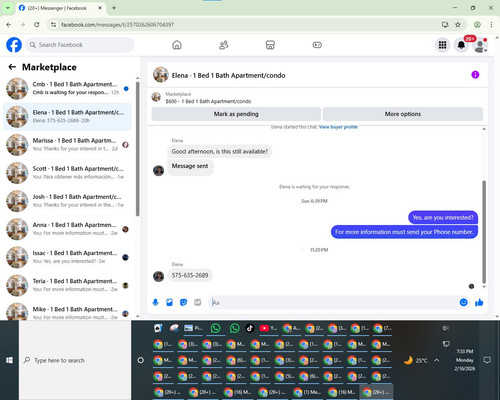Screen dimensions: 500x400
Task: Click the Chrome address bar URL
Action: (x=117, y=25)
